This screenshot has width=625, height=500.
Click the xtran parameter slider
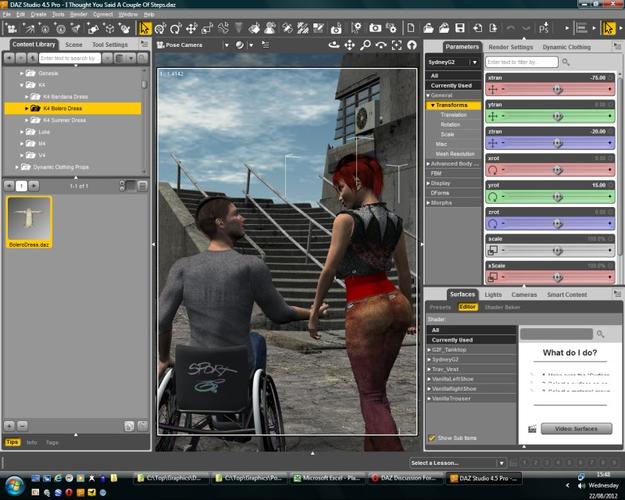tap(557, 89)
